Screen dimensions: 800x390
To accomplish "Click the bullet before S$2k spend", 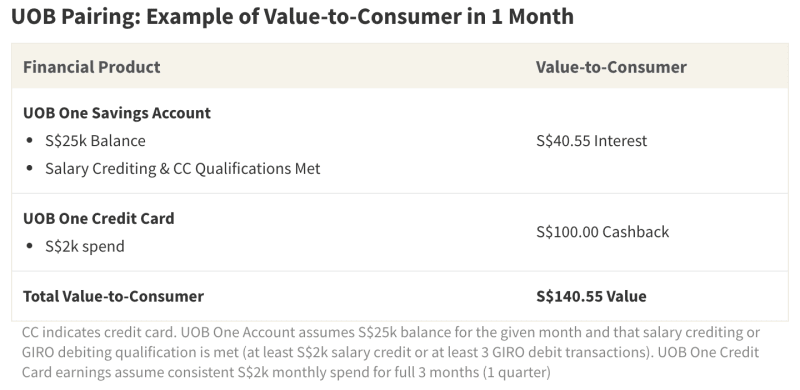I will pos(30,246).
